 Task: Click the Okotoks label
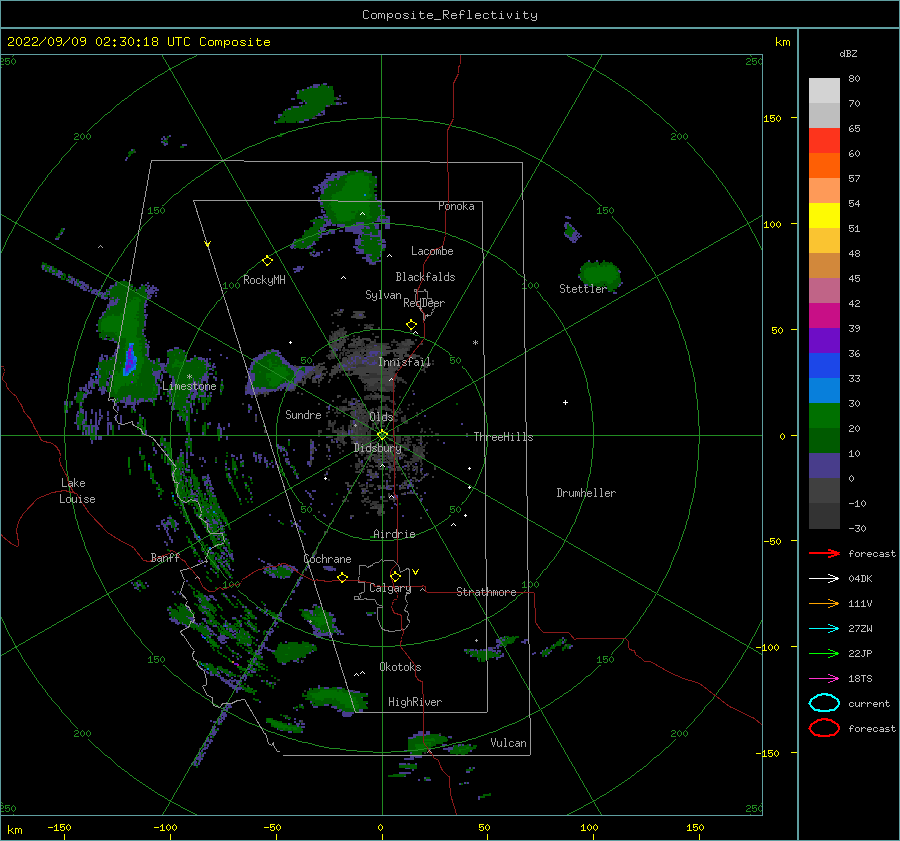pyautogui.click(x=400, y=667)
